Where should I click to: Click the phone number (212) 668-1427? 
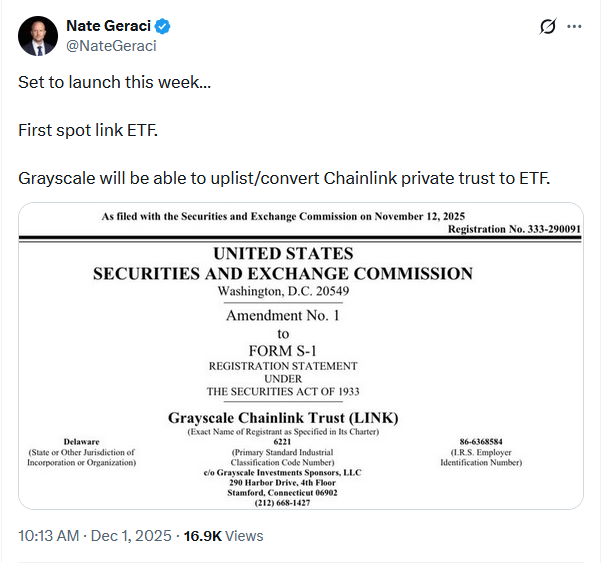[x=283, y=503]
